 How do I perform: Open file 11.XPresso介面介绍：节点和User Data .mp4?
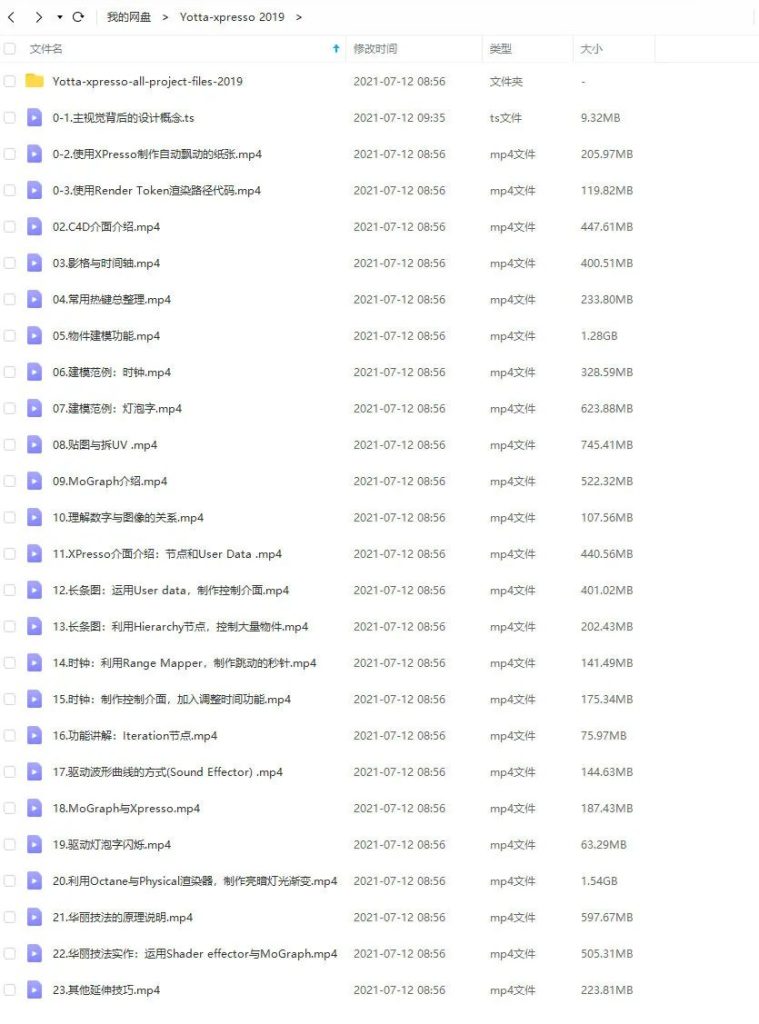167,554
